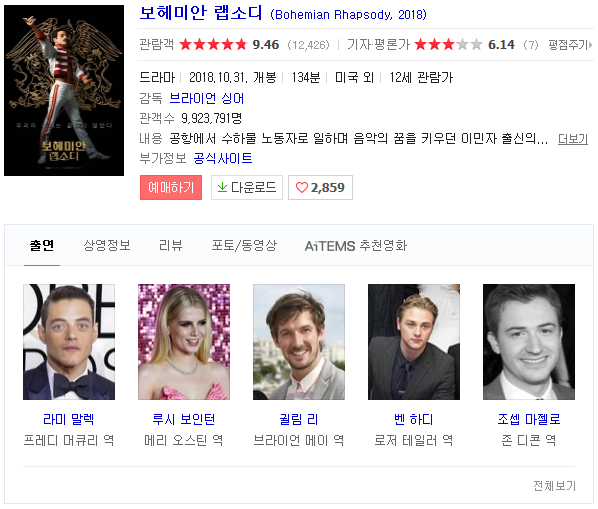Image resolution: width=598 pixels, height=509 pixels.
Task: Expand the synopsis with 더보기
Action: [x=573, y=139]
